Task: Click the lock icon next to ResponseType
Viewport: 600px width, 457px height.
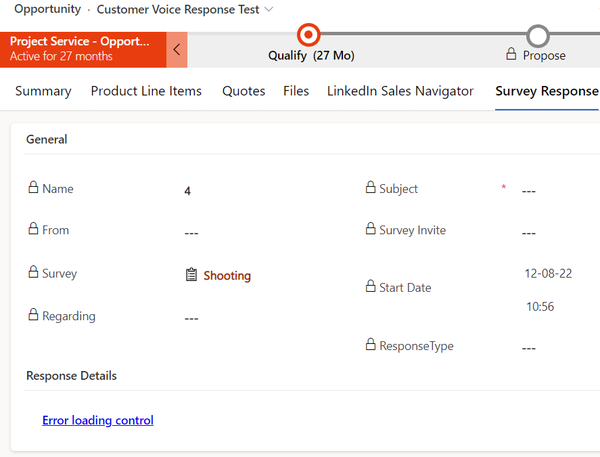Action: [x=370, y=344]
